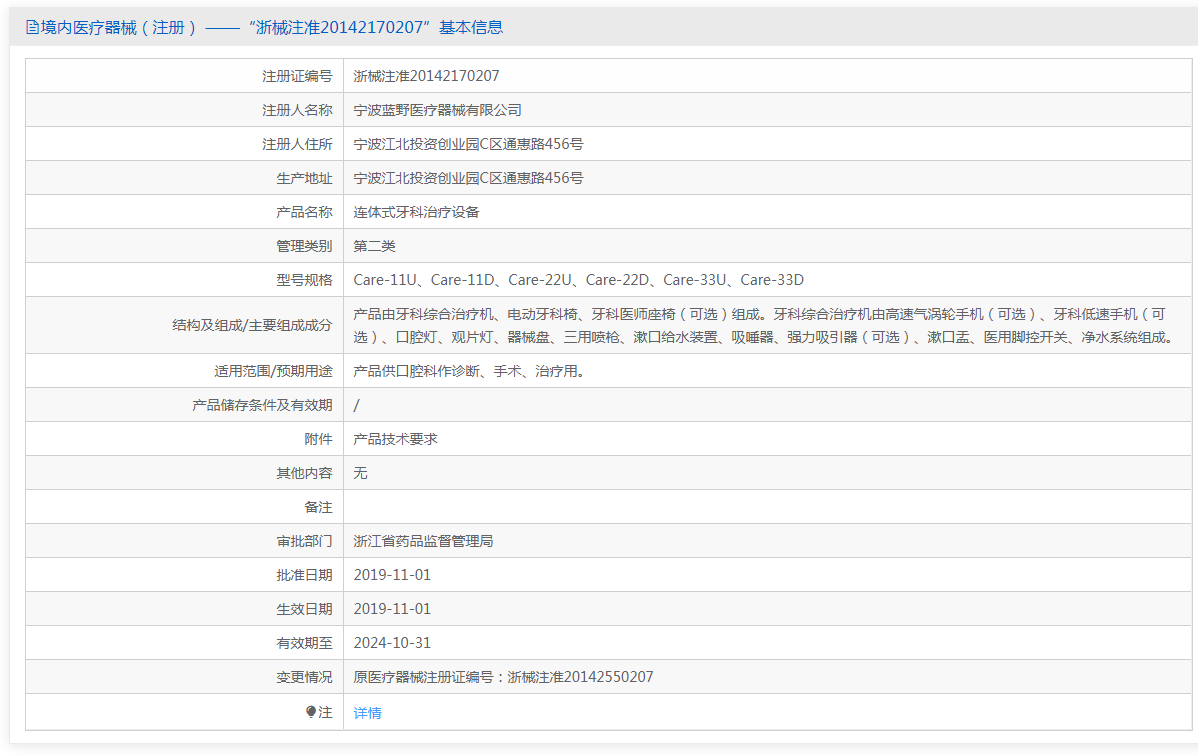Image resolution: width=1198 pixels, height=756 pixels.
Task: Click the 型号规格 label
Action: 304,280
